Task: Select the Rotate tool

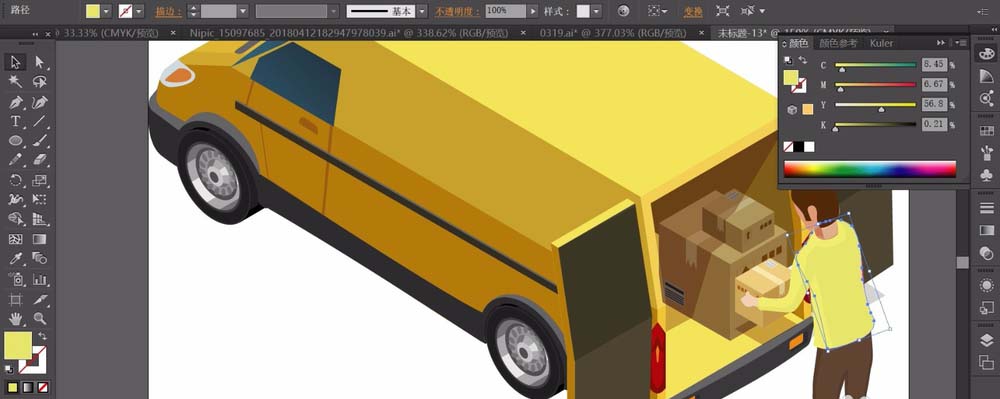Action: coord(15,180)
